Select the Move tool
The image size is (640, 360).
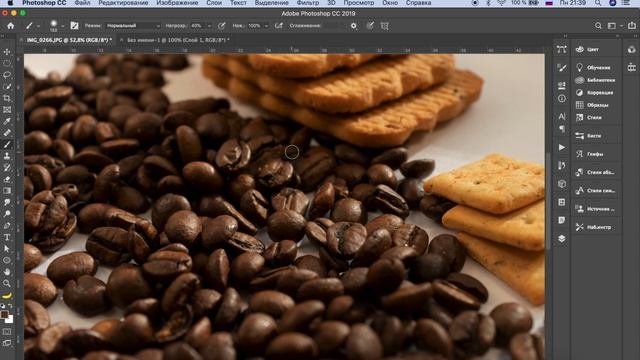click(x=7, y=52)
